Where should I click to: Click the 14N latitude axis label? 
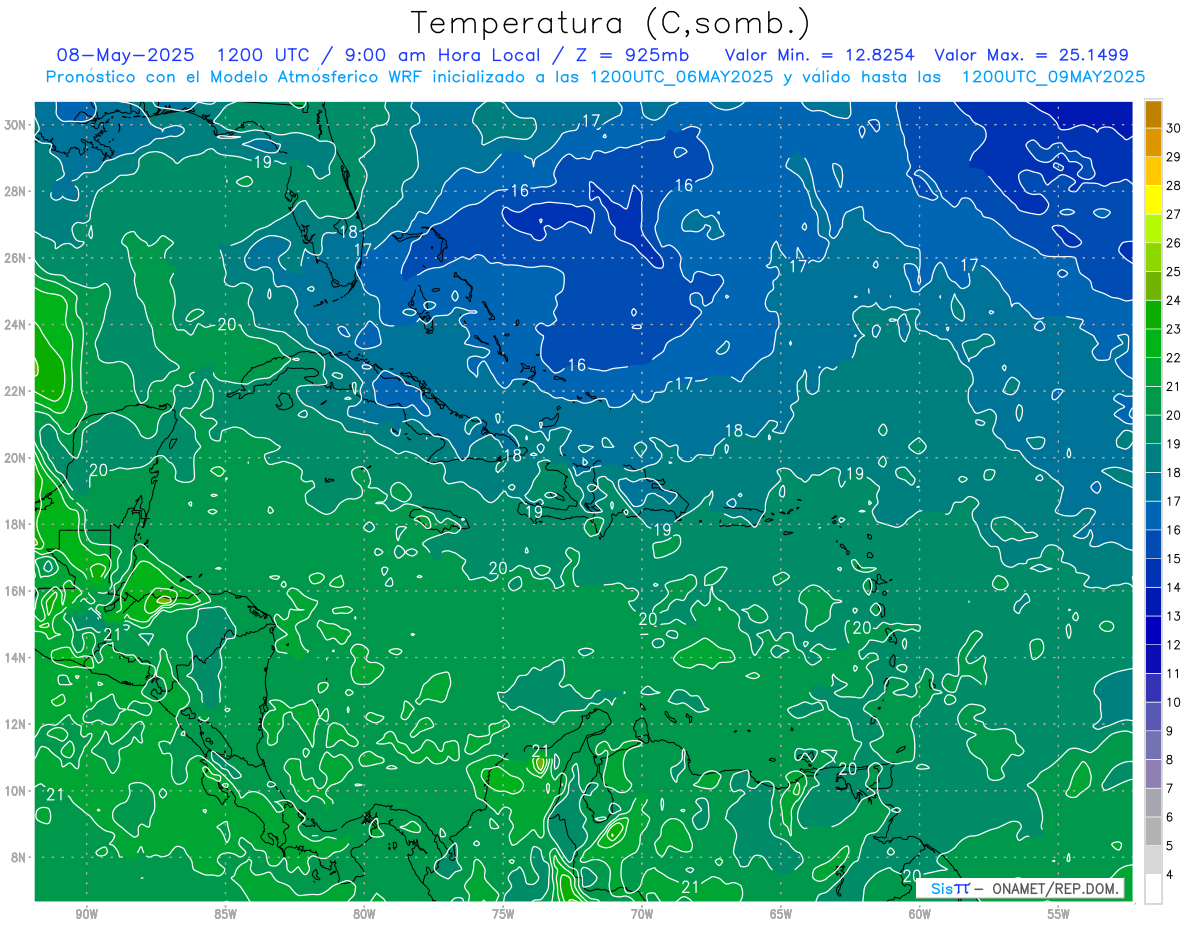click(16, 658)
